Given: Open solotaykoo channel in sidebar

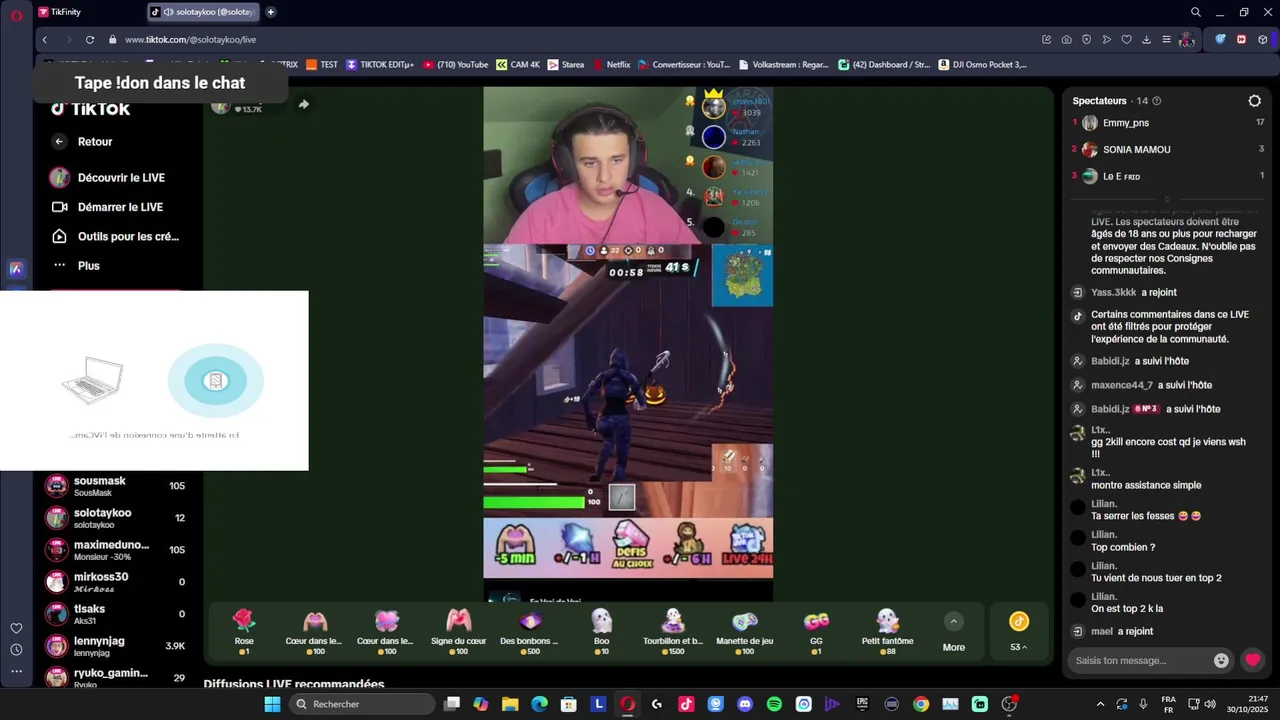Looking at the screenshot, I should [115, 518].
